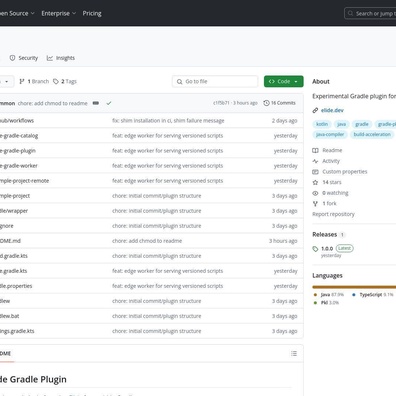The image size is (396, 396).
Task: Select the kotlin topic tag
Action: pos(322,124)
